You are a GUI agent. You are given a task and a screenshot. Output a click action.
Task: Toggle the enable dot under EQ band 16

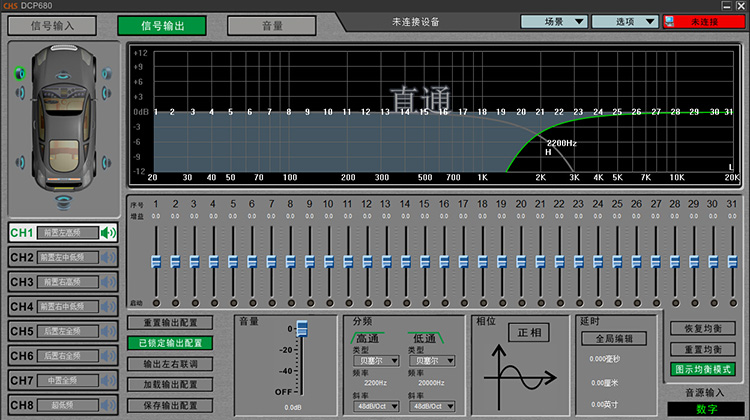pyautogui.click(x=445, y=303)
